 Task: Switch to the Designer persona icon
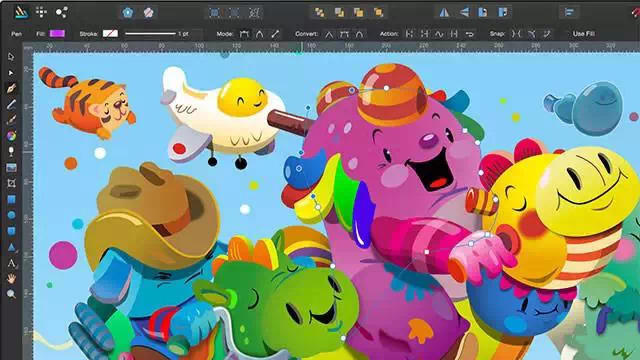click(21, 12)
